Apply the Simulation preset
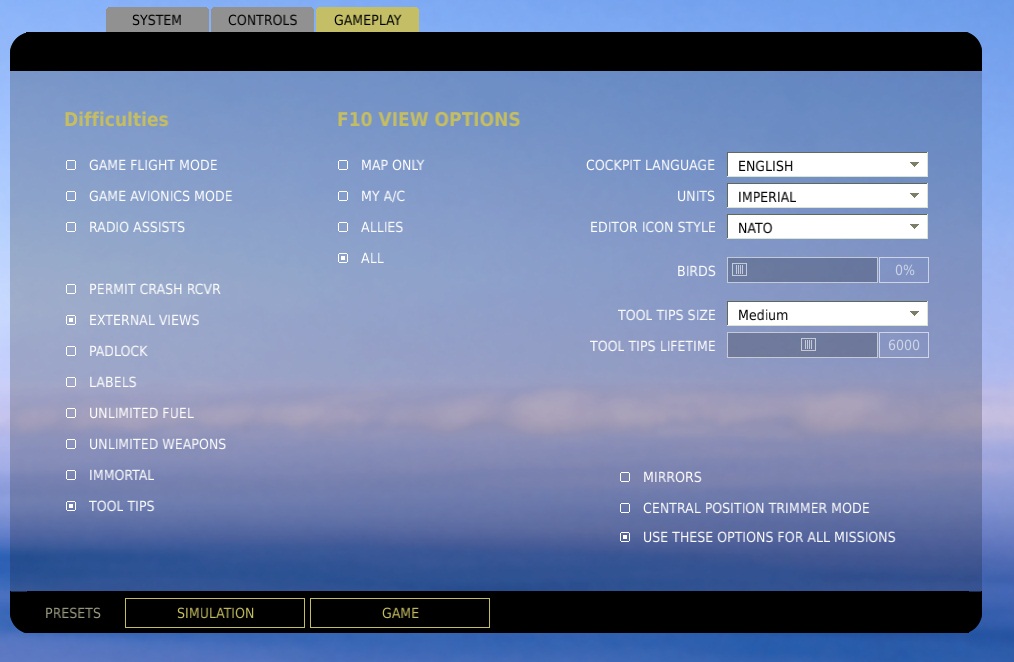 click(x=215, y=613)
